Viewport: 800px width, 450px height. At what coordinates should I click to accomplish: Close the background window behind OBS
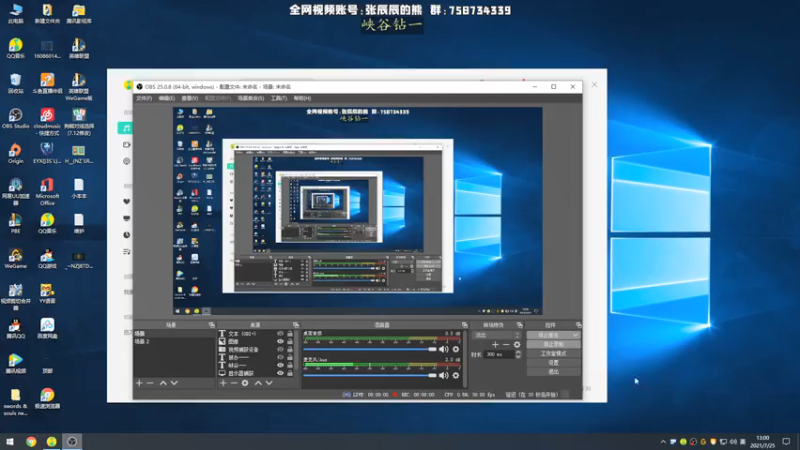point(594,85)
